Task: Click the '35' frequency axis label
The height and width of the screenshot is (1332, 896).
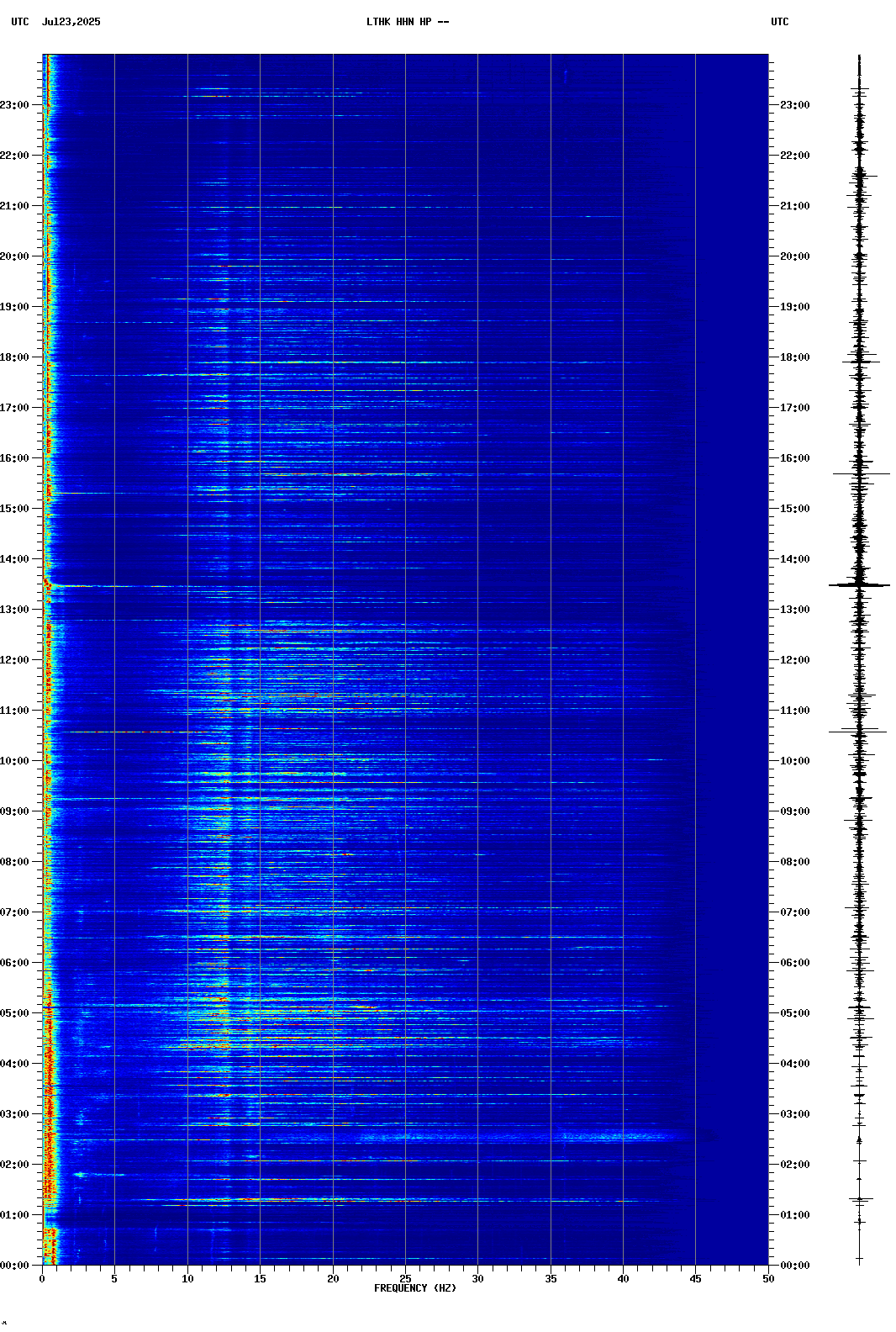Action: [551, 1279]
